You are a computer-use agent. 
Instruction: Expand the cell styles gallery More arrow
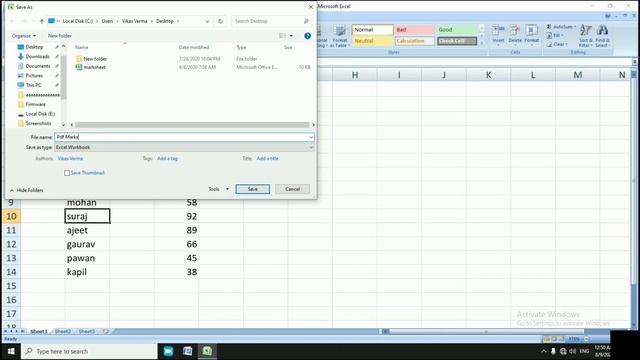coord(482,42)
